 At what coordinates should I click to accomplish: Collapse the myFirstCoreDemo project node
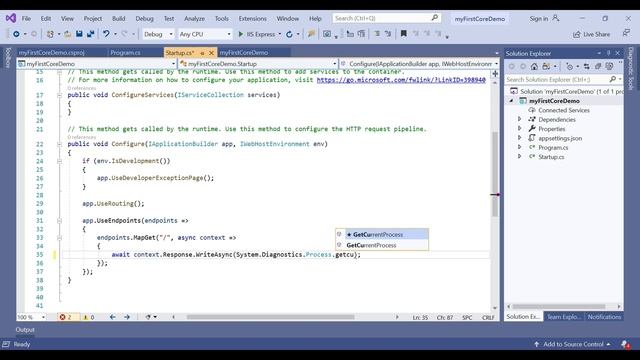point(511,101)
